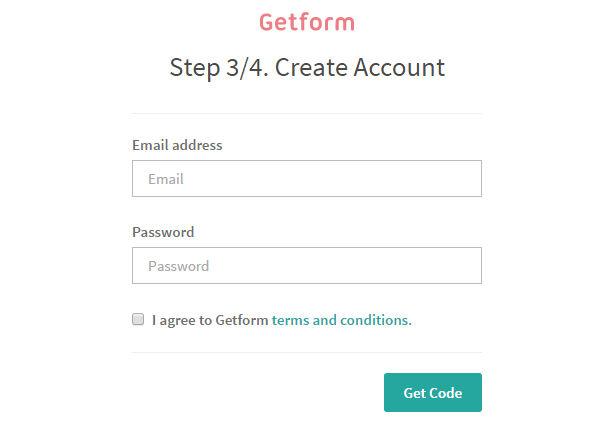Focus the Password input field
Viewport: 592px width, 430px height.
[x=307, y=265]
